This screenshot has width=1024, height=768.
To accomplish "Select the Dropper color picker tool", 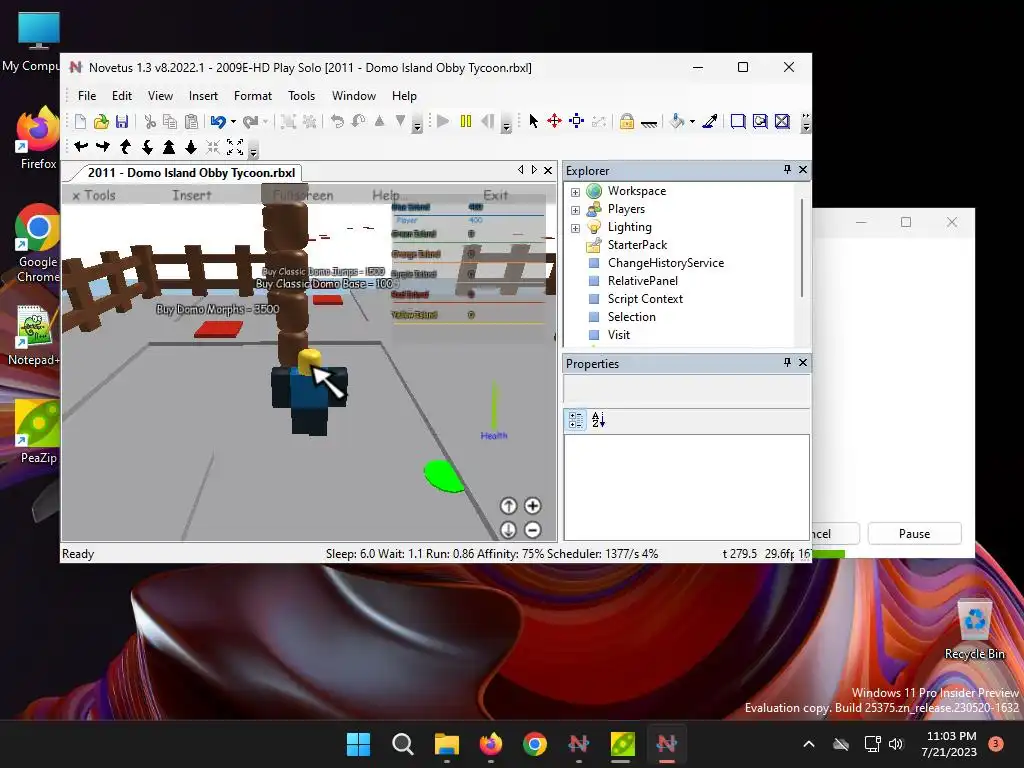I will (x=710, y=121).
